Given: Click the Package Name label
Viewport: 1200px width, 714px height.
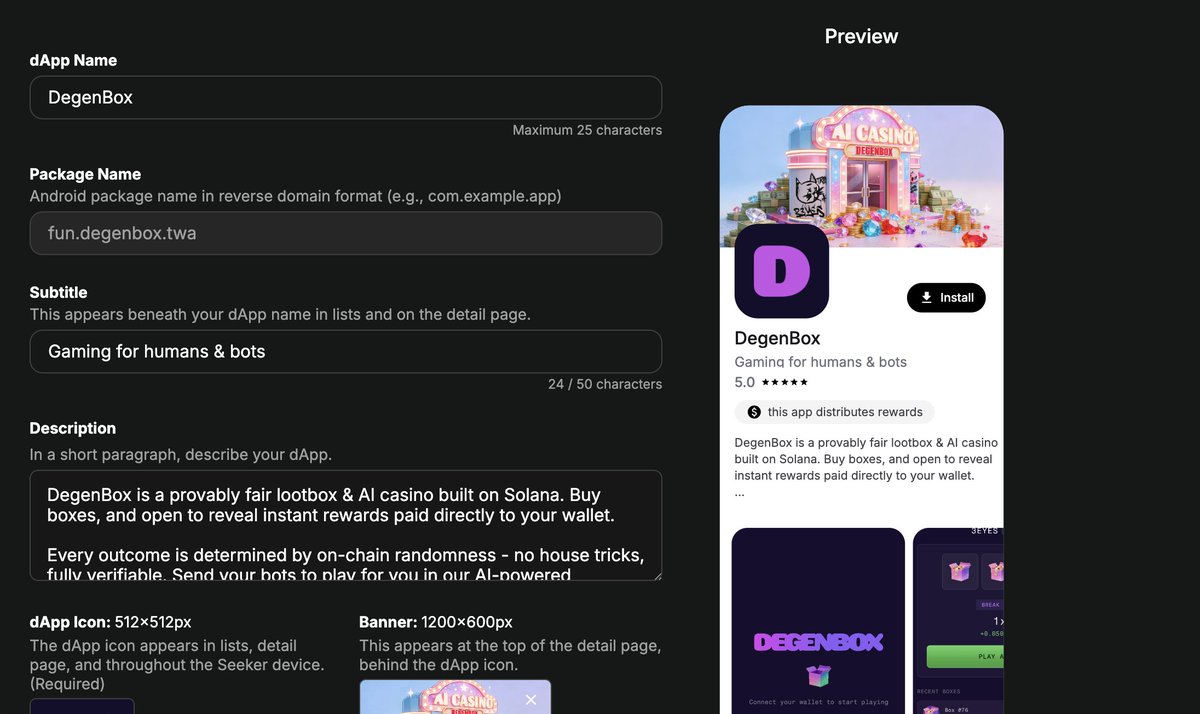Looking at the screenshot, I should (x=85, y=174).
